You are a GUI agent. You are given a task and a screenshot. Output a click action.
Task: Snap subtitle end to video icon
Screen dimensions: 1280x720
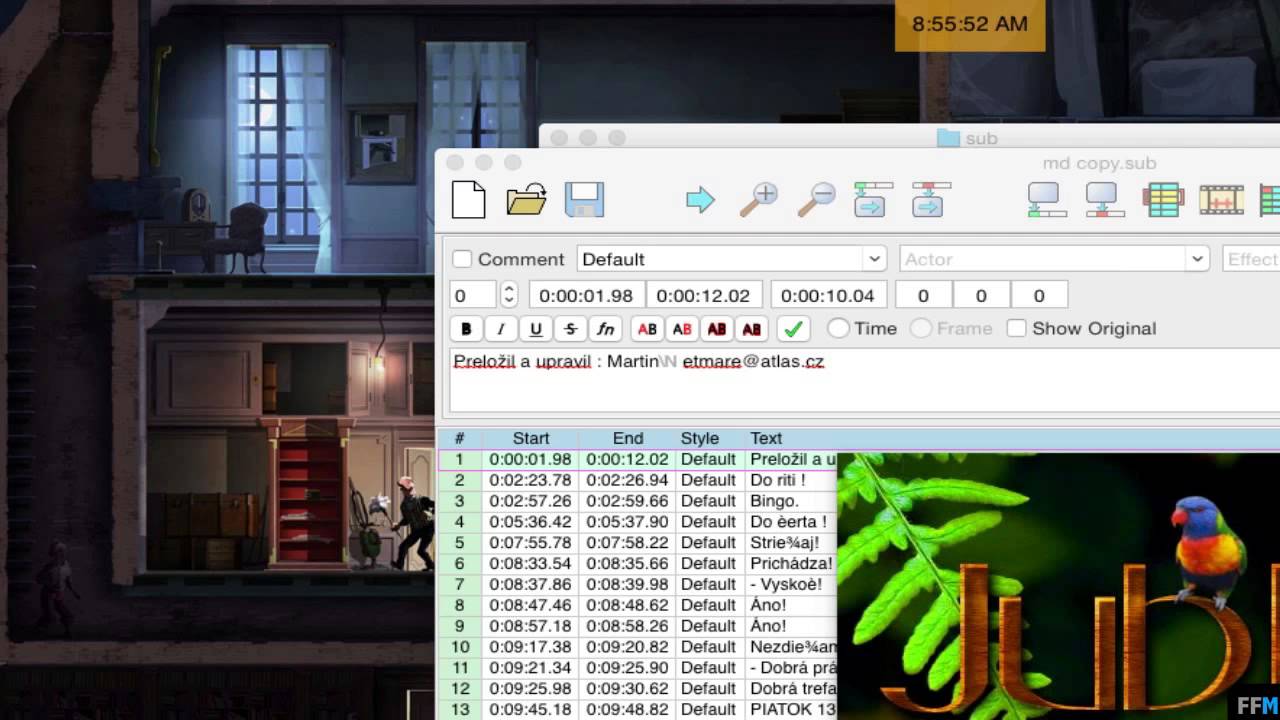pyautogui.click(x=1105, y=200)
